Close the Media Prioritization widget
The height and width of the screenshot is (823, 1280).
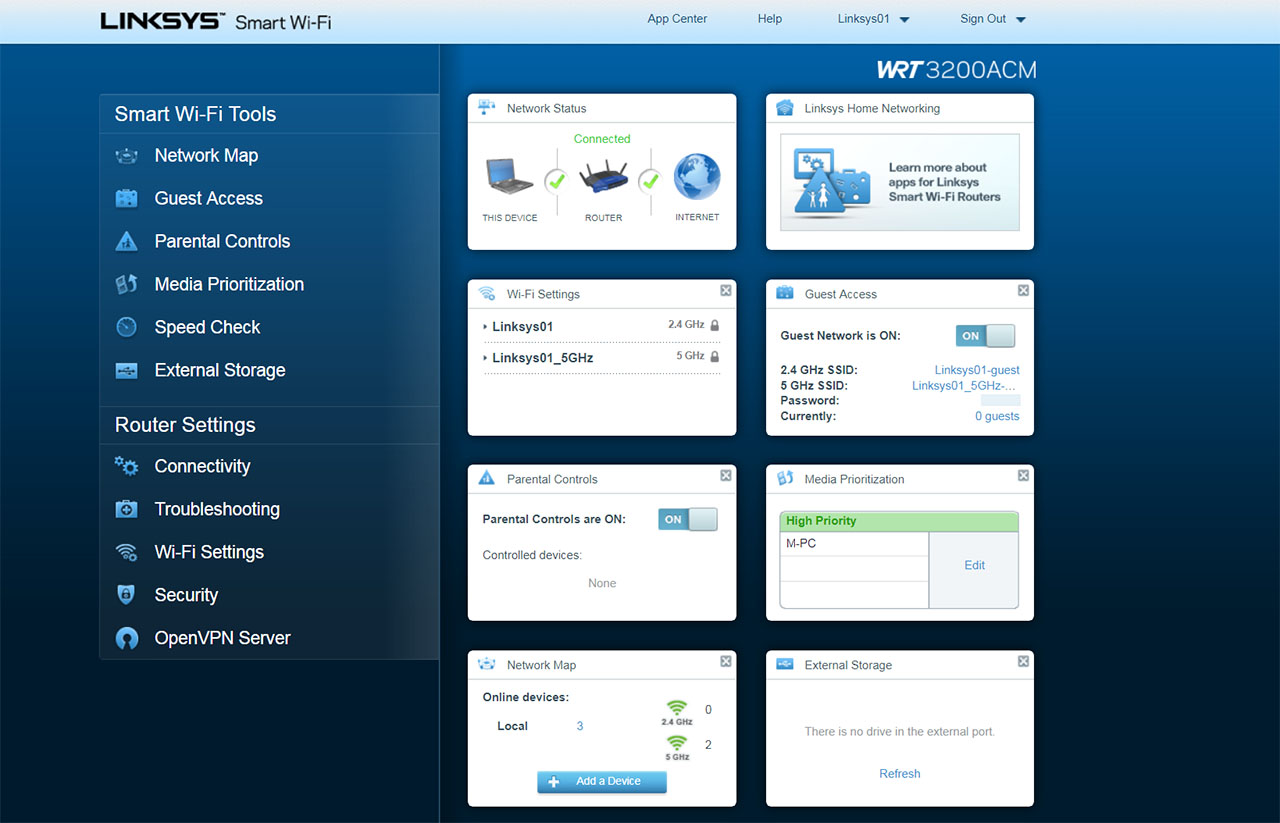(x=1024, y=475)
